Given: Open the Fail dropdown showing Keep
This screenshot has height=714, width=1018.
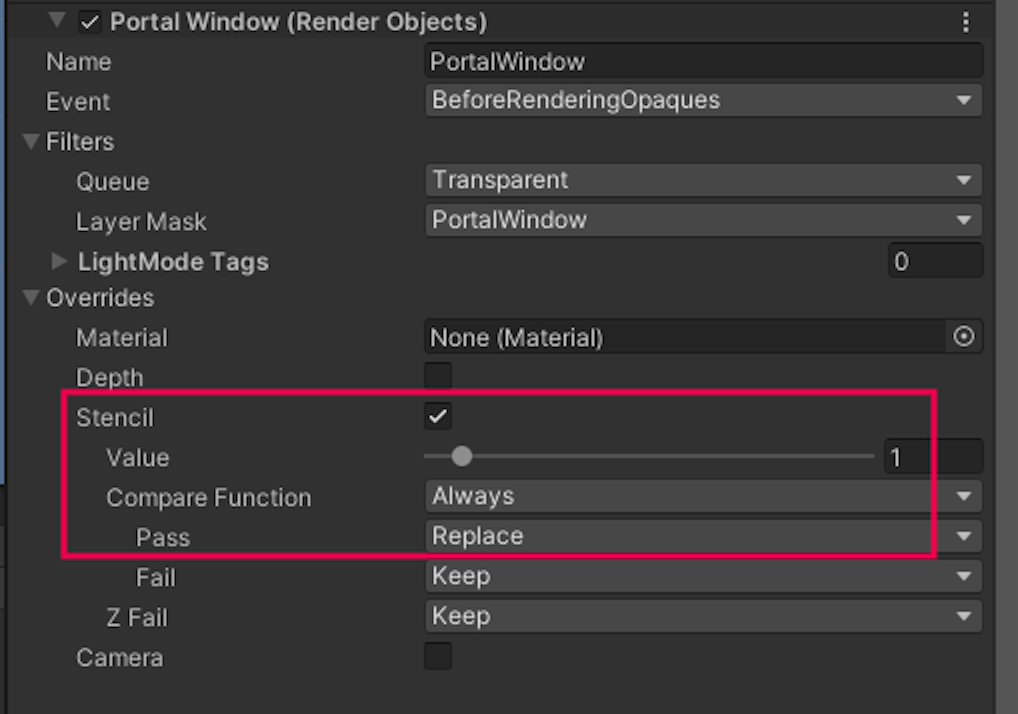Looking at the screenshot, I should click(x=702, y=576).
